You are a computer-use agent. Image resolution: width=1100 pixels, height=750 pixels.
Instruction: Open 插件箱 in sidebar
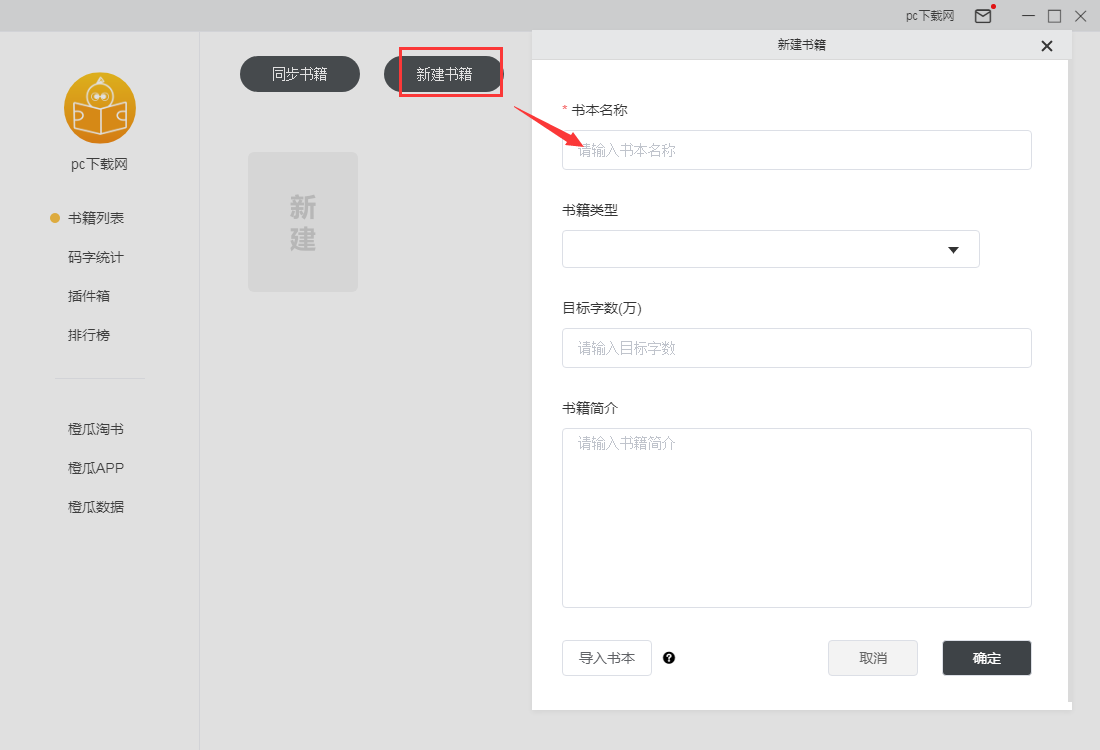tap(88, 296)
